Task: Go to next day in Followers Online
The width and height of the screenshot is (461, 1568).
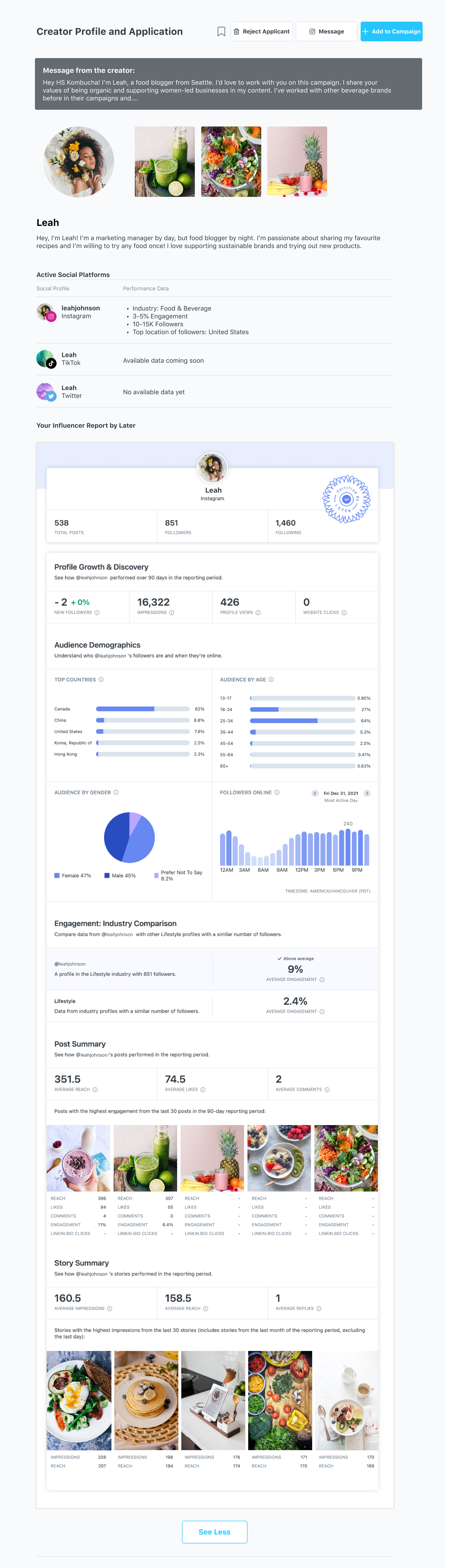Action: click(367, 793)
